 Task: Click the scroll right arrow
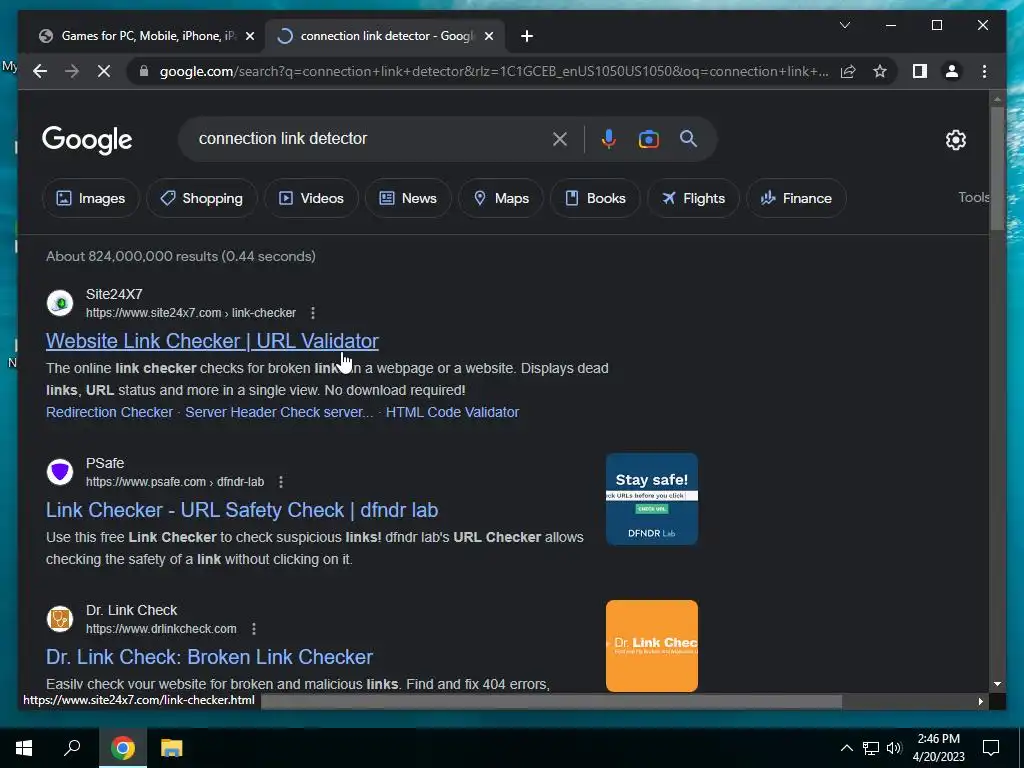pos(980,701)
